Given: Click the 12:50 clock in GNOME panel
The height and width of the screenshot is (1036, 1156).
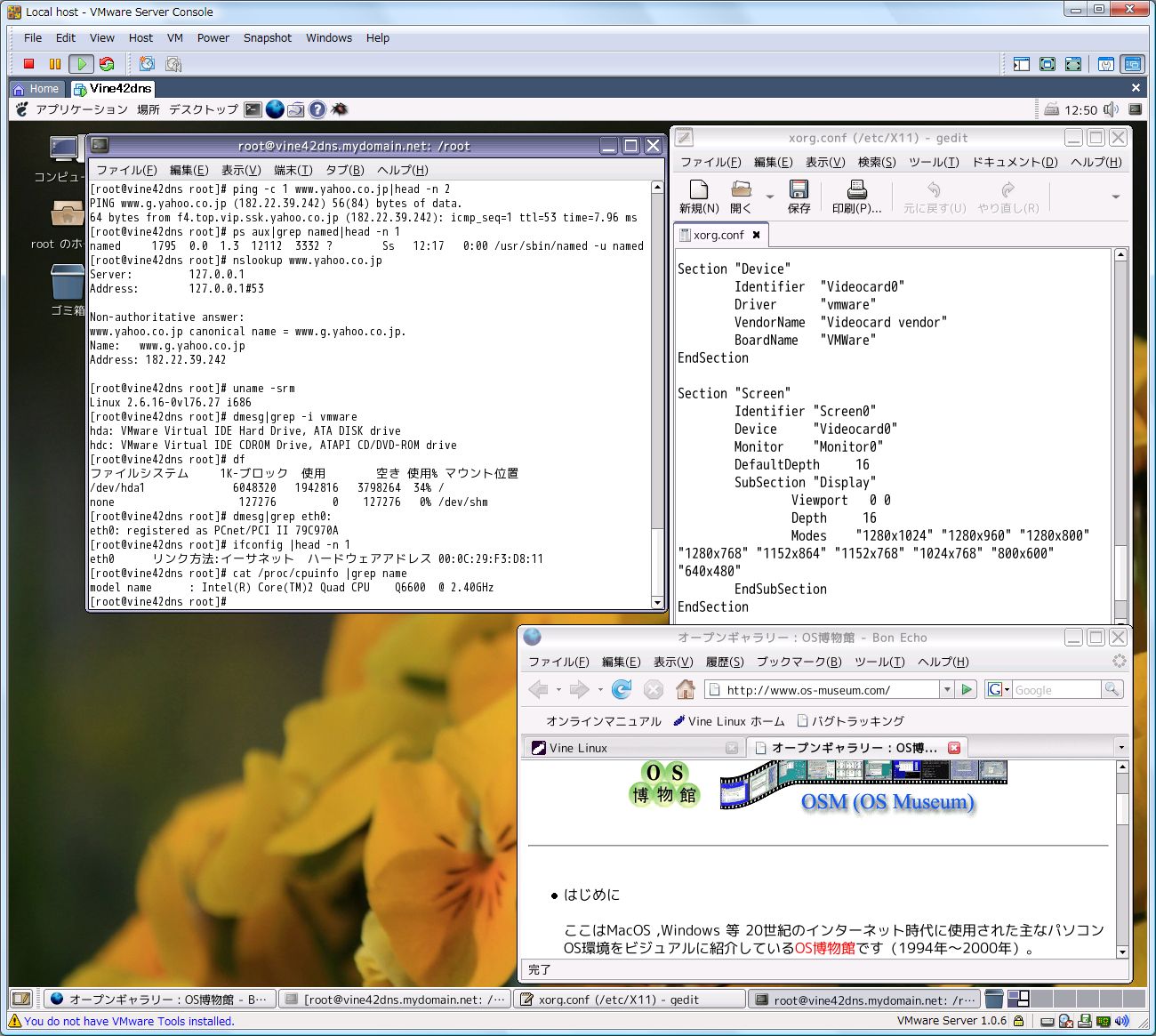Looking at the screenshot, I should tap(1080, 109).
